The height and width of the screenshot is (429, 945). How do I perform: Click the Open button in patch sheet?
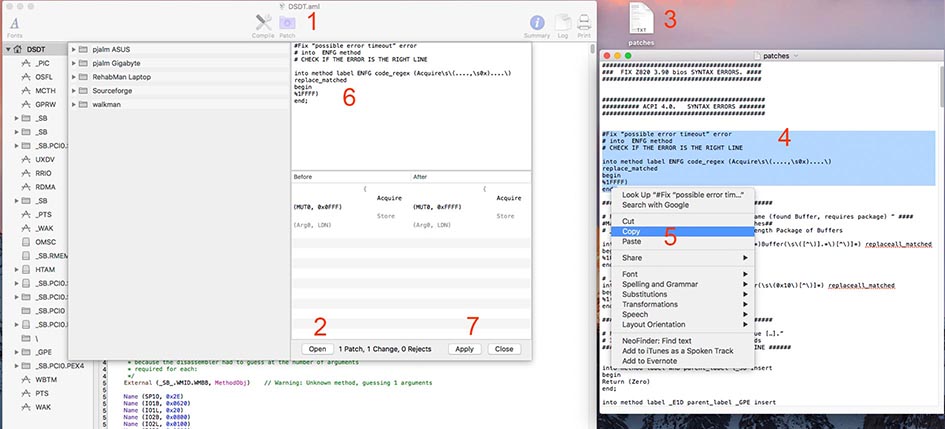coord(317,349)
